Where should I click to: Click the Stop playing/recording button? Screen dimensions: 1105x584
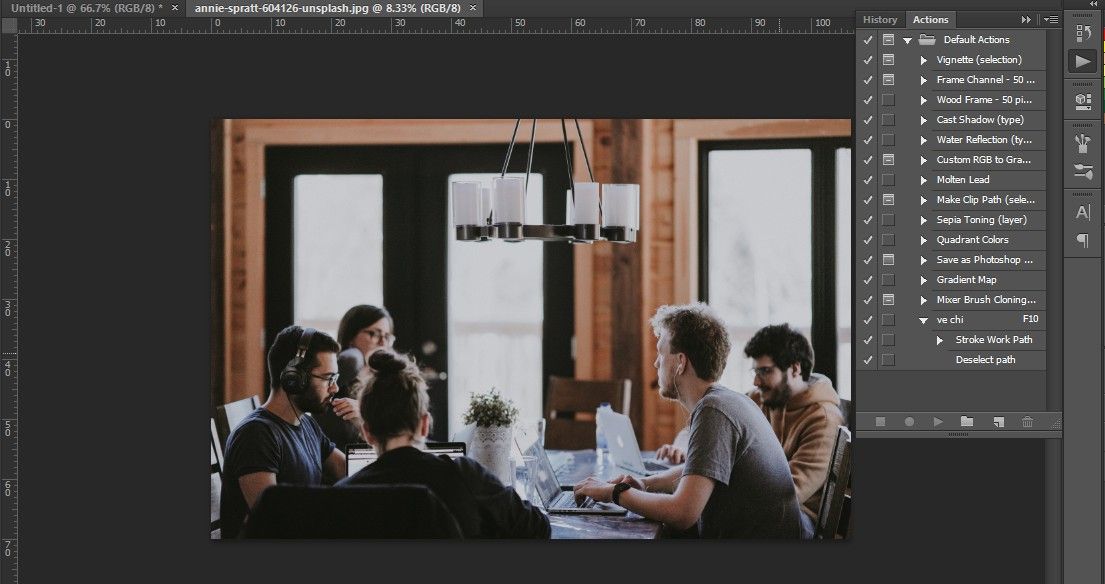click(x=880, y=422)
